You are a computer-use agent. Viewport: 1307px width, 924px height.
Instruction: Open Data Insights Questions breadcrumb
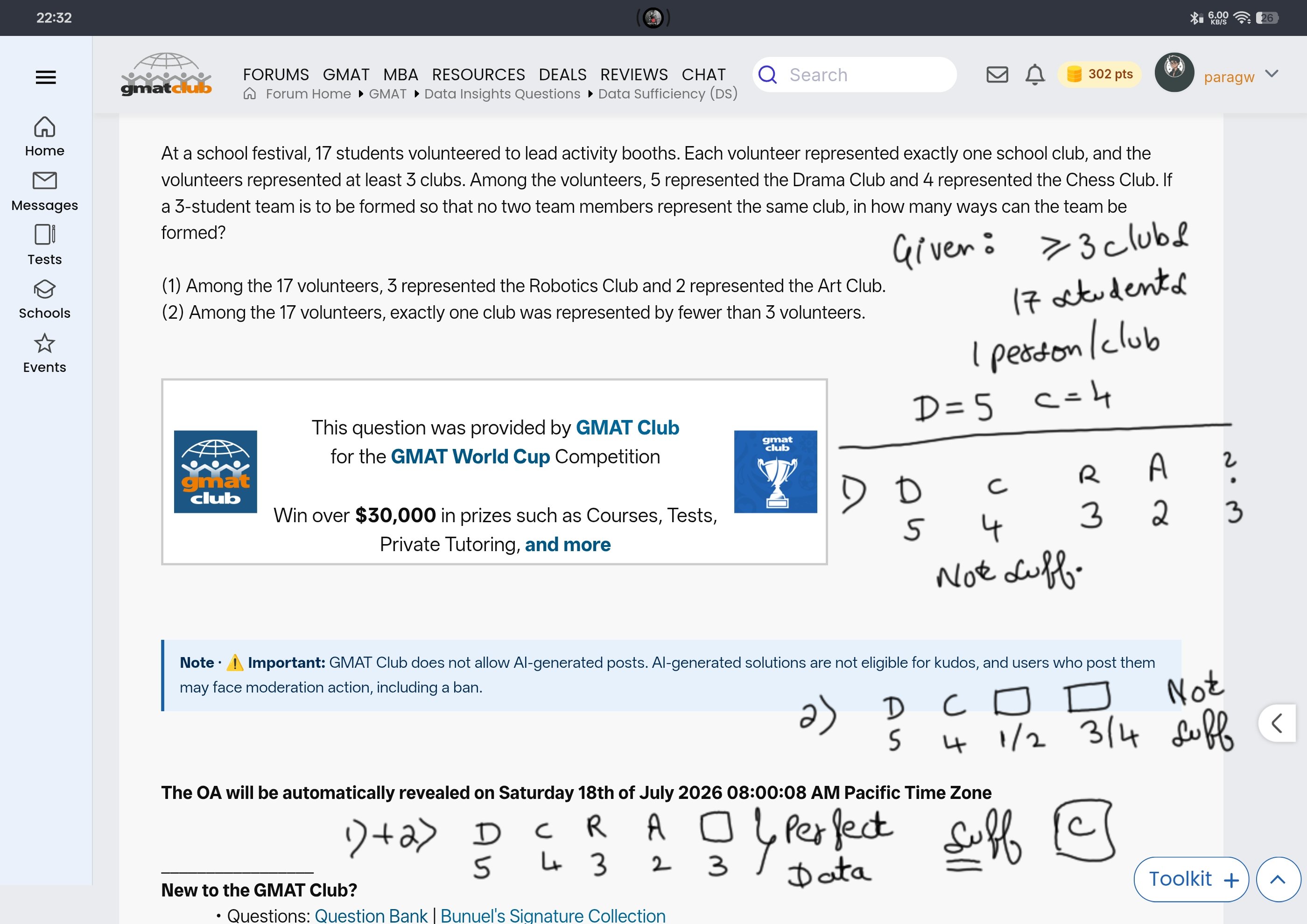(502, 94)
